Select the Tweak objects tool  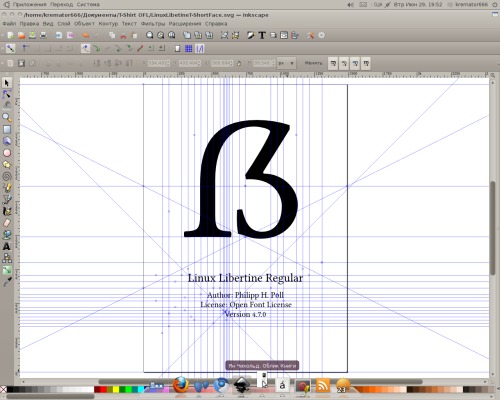(x=7, y=106)
